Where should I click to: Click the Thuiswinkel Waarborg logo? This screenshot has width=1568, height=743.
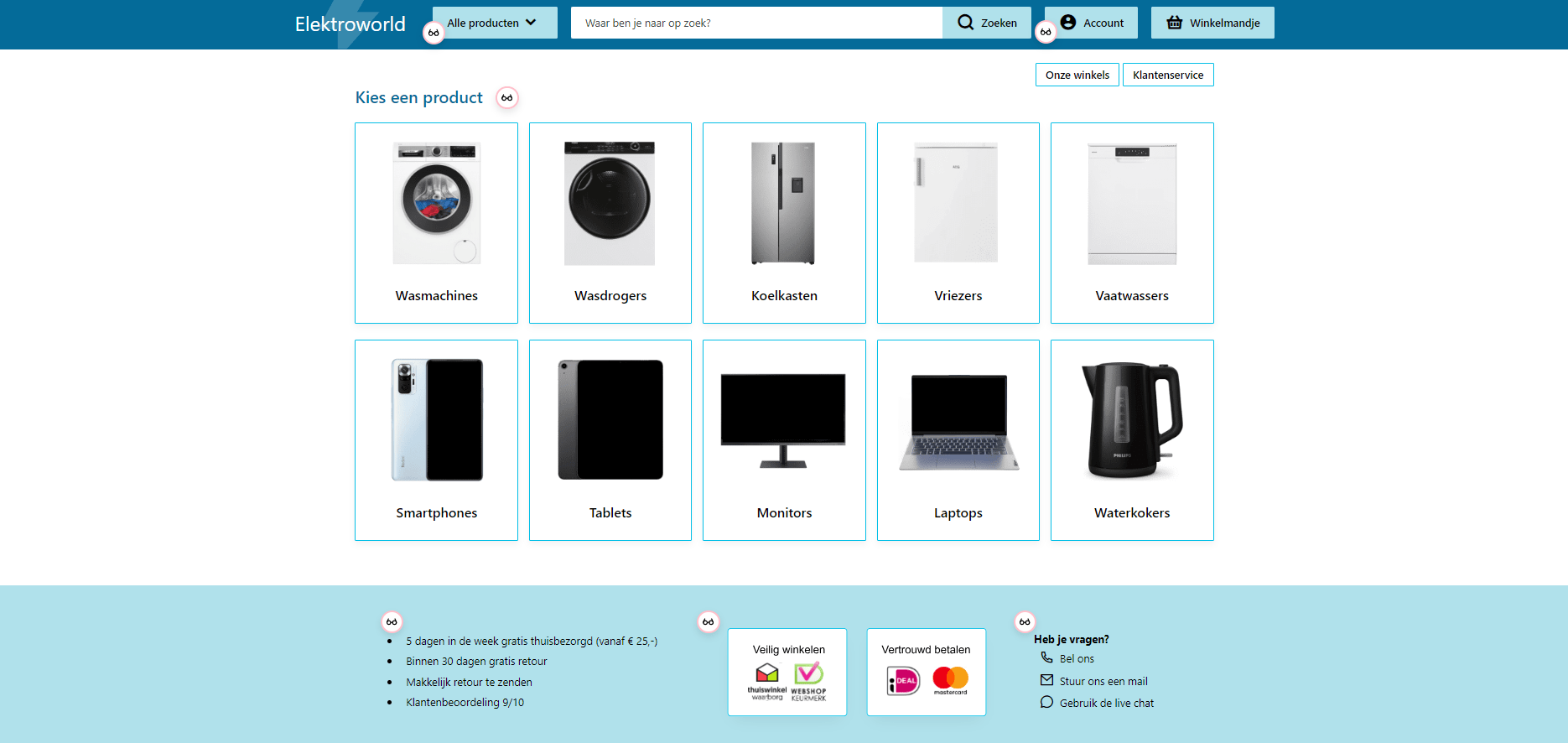(767, 680)
